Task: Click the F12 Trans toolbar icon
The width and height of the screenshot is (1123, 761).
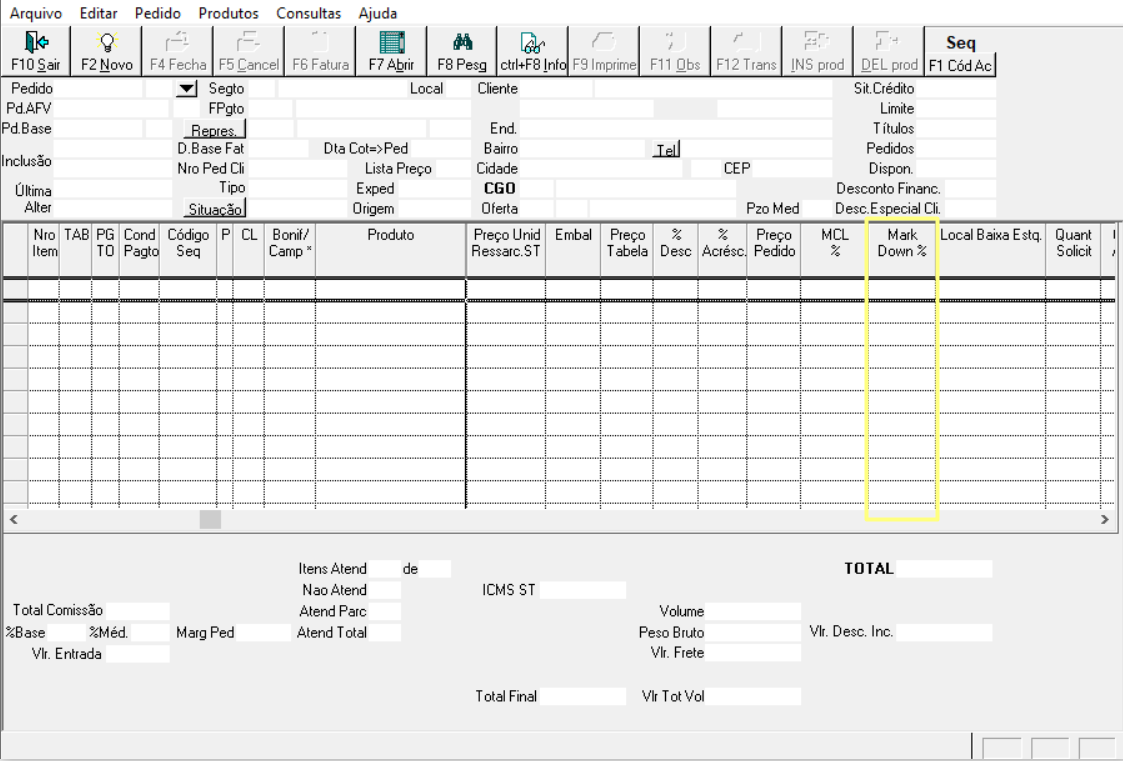Action: 746,51
